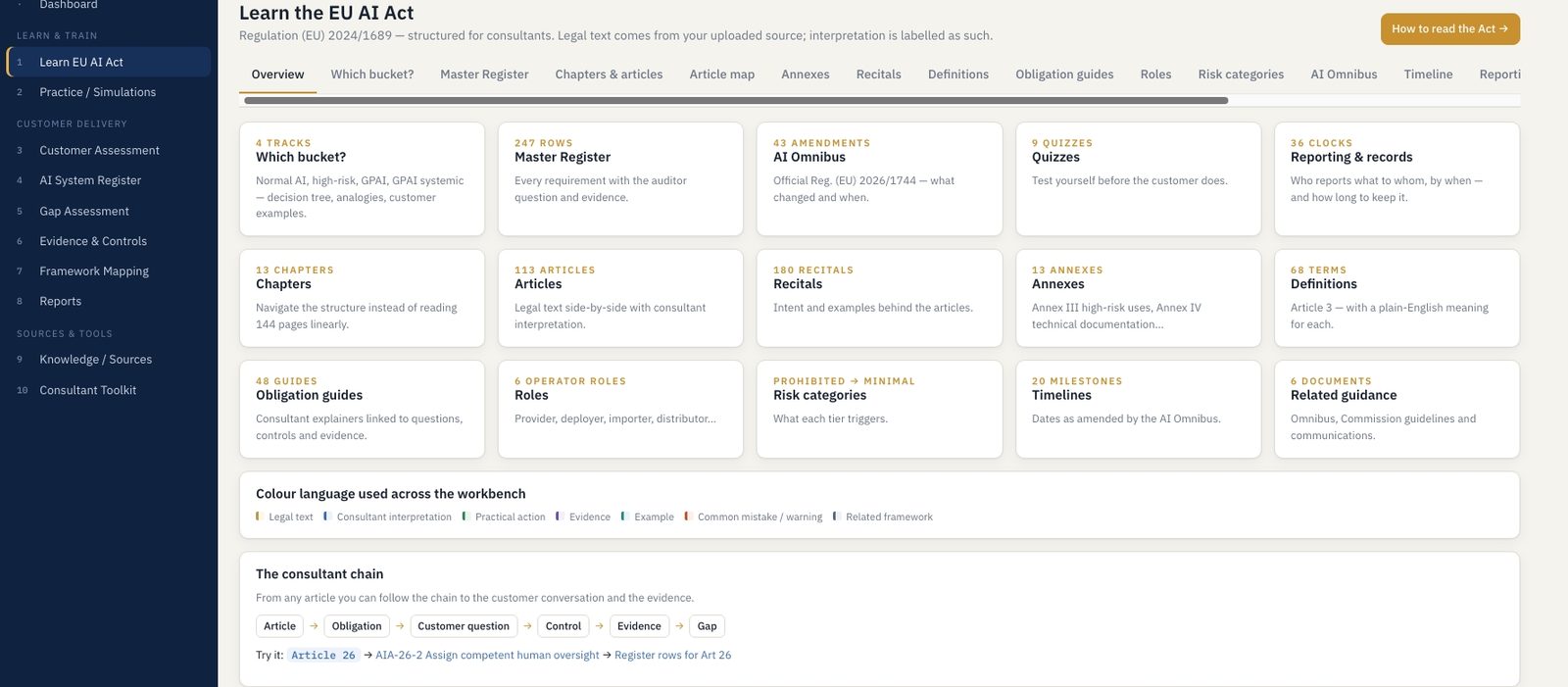1568x687 pixels.
Task: Click the How to read the Act button
Action: pos(1449,29)
